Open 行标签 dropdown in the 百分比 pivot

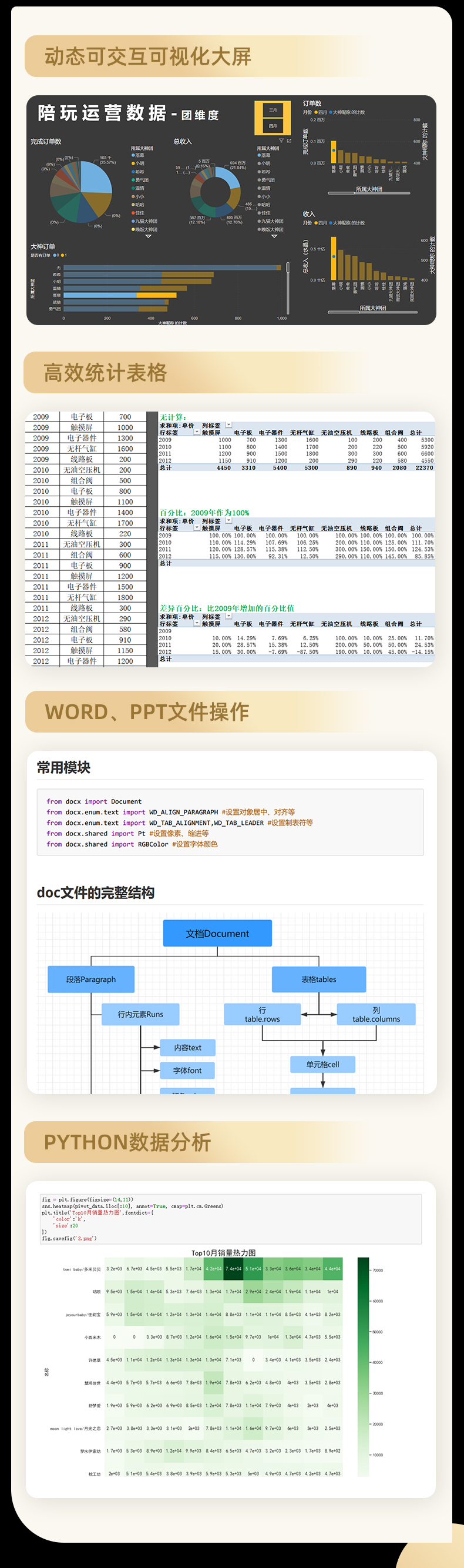pos(196,528)
